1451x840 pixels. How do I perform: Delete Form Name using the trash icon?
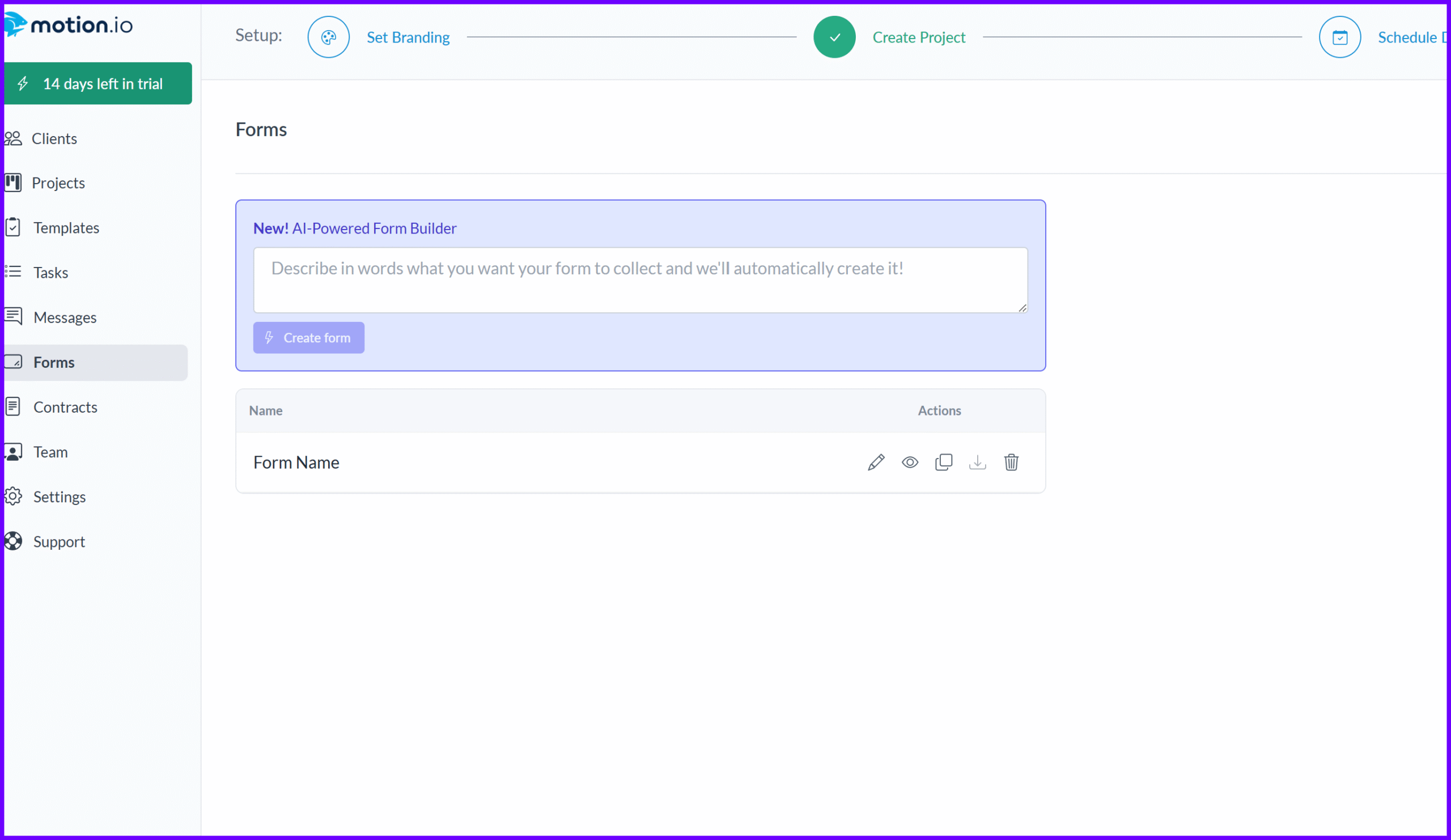pos(1012,462)
